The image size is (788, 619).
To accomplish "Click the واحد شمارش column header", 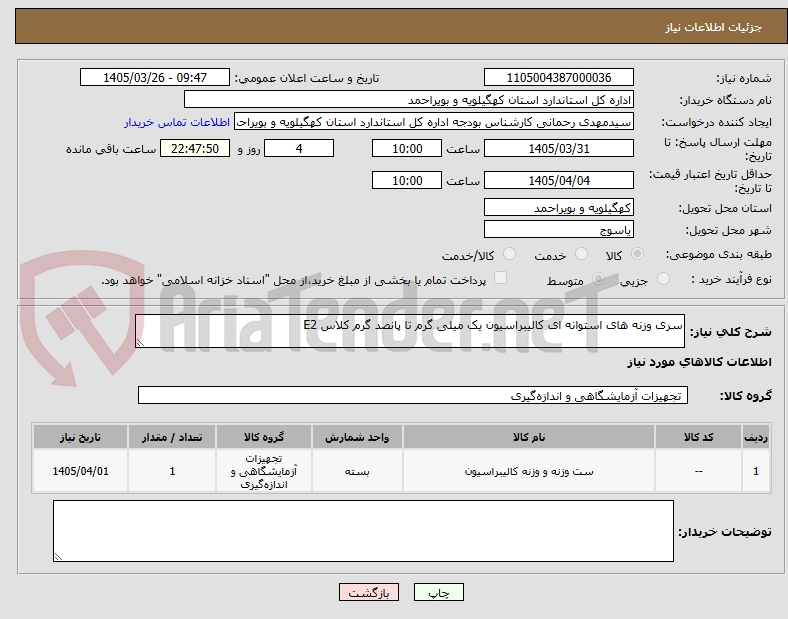I will click(x=357, y=437).
